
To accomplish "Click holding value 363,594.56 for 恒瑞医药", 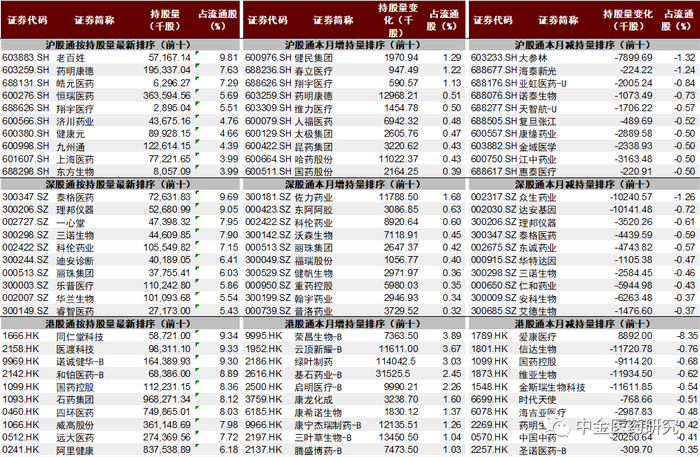I will (x=167, y=96).
